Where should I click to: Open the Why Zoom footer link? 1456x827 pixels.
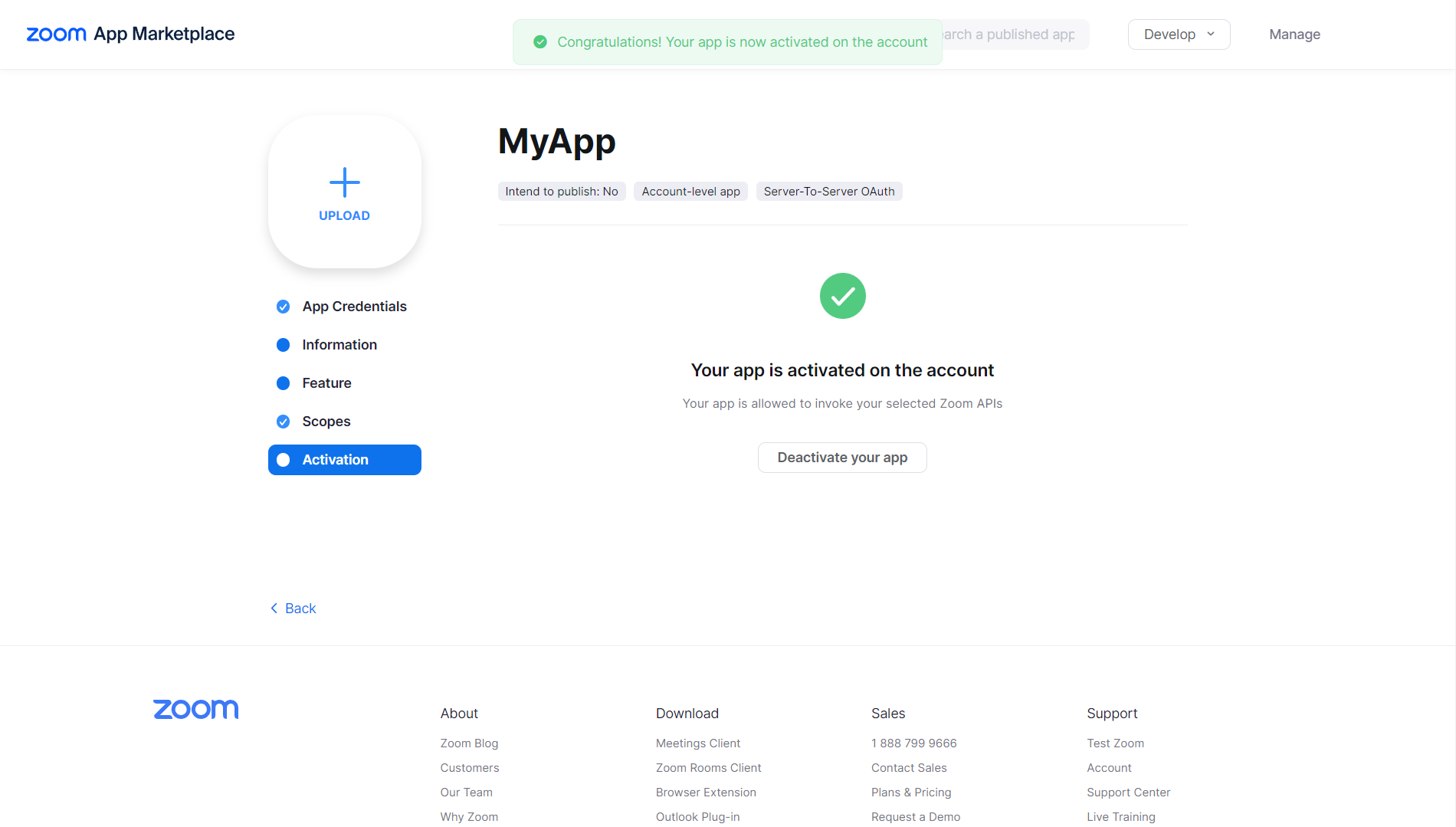[x=469, y=817]
